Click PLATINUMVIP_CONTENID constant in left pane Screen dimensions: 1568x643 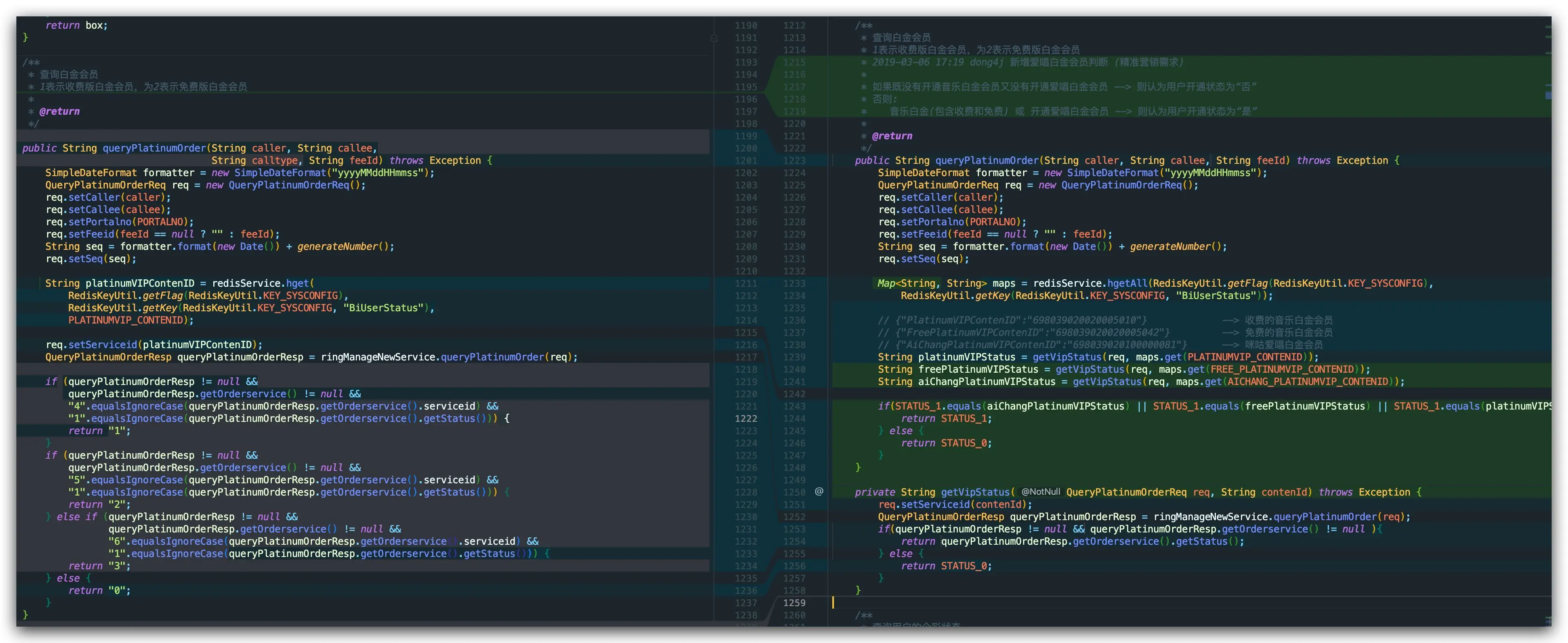pyautogui.click(x=125, y=320)
